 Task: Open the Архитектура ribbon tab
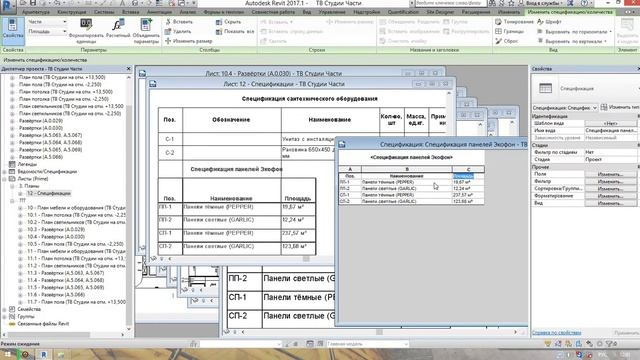coord(36,12)
